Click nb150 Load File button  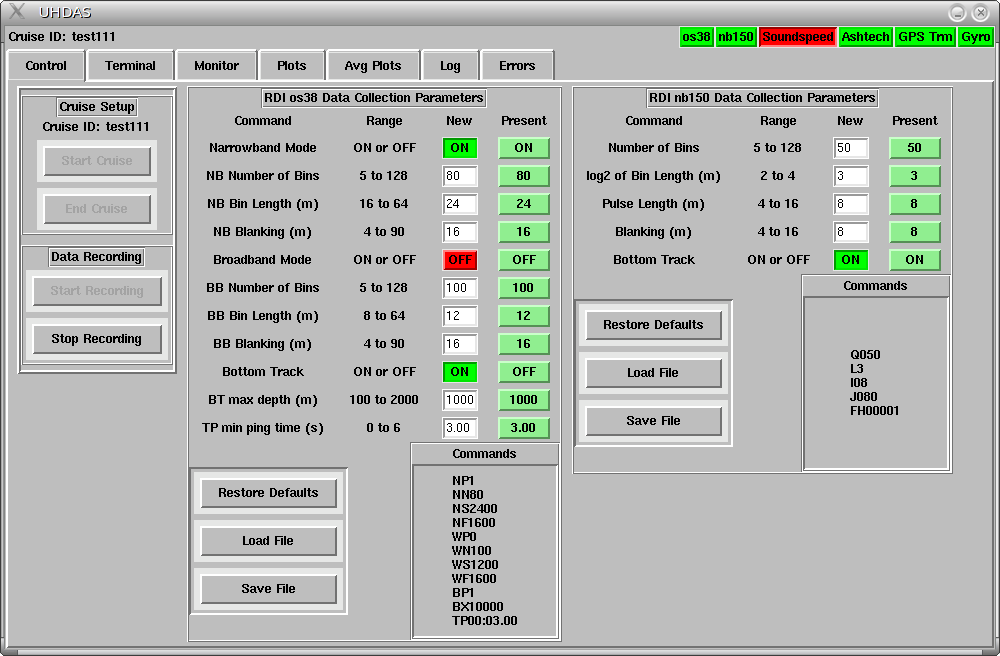(x=654, y=372)
